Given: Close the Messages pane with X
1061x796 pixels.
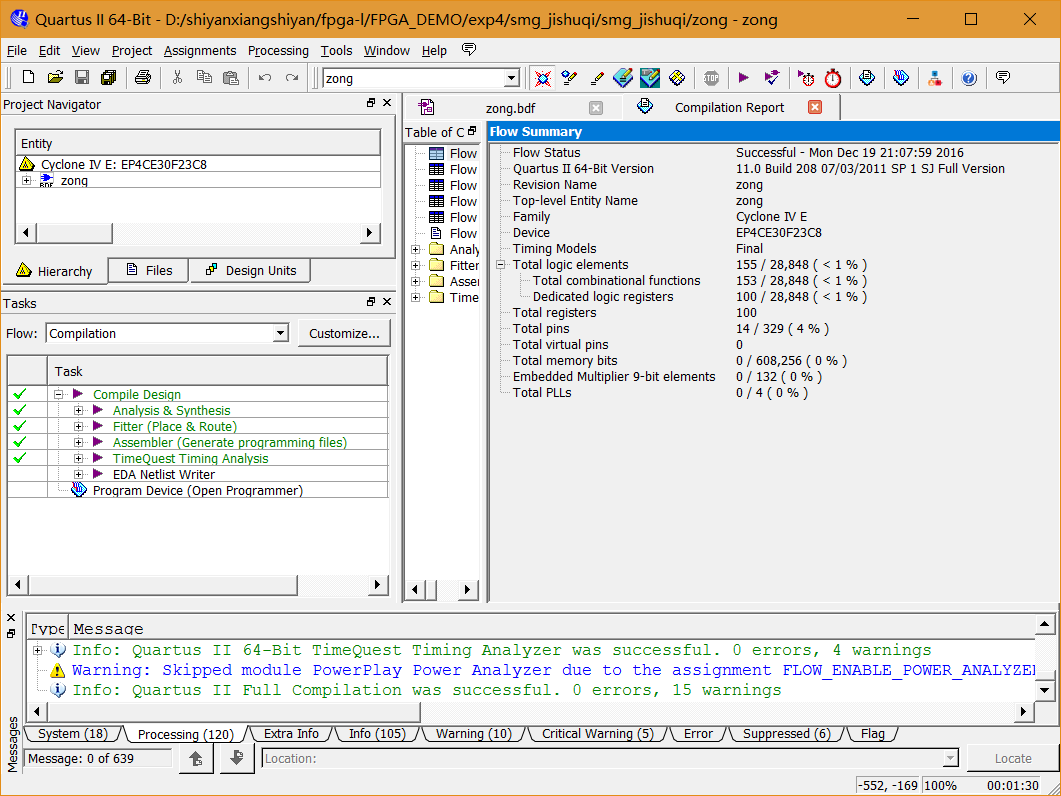Looking at the screenshot, I should (x=11, y=617).
